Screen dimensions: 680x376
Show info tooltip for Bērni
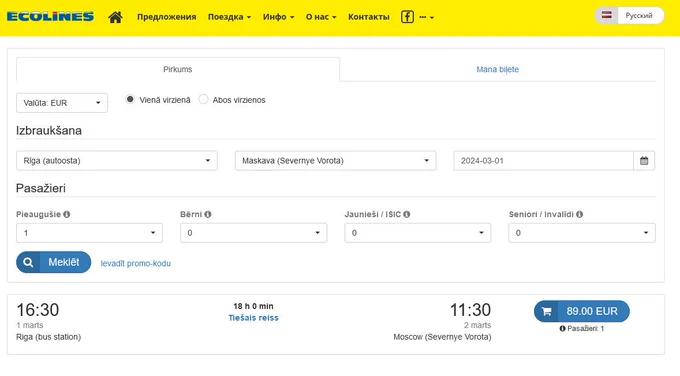tap(208, 214)
